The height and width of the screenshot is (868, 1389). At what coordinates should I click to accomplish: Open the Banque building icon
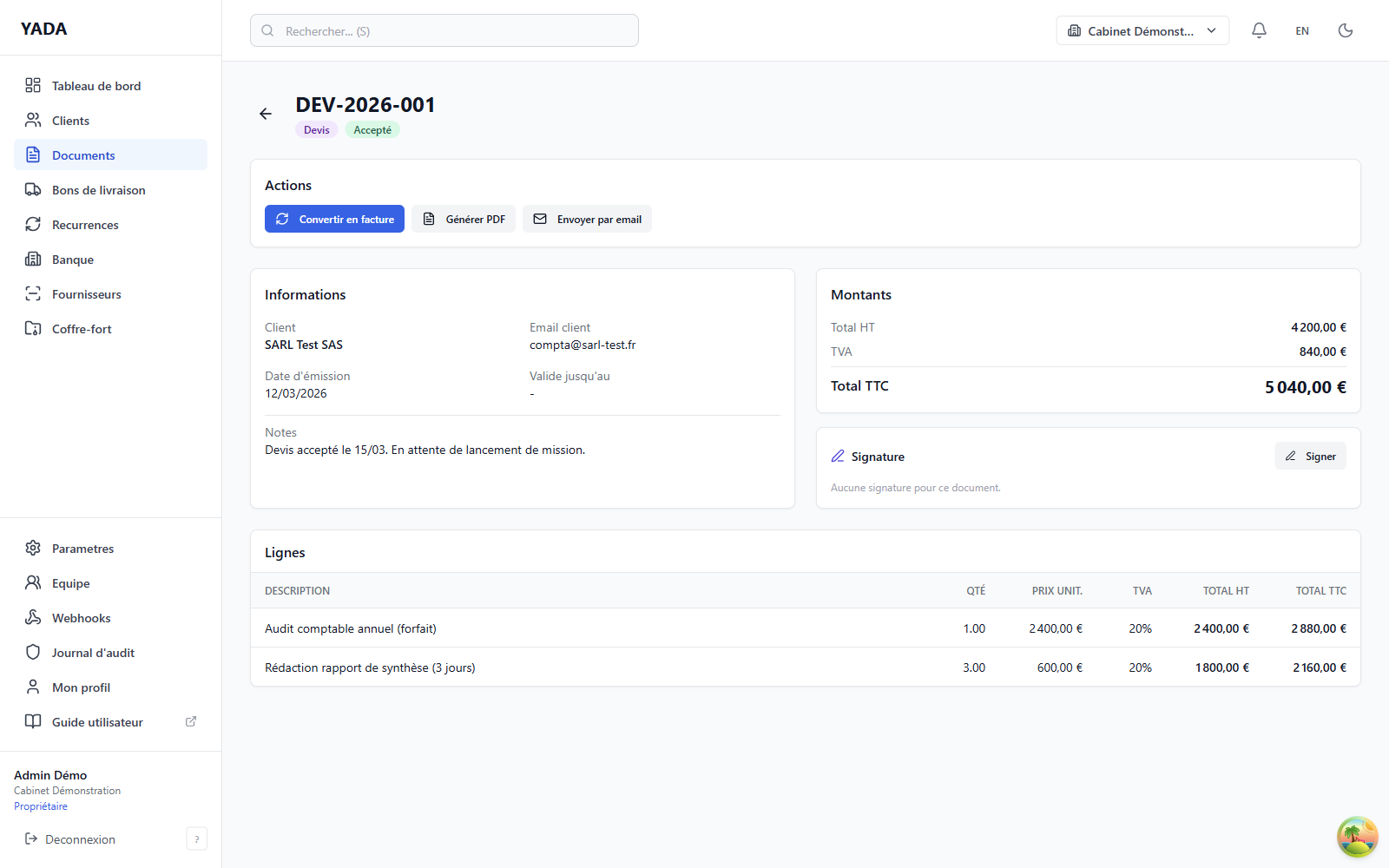click(x=33, y=259)
